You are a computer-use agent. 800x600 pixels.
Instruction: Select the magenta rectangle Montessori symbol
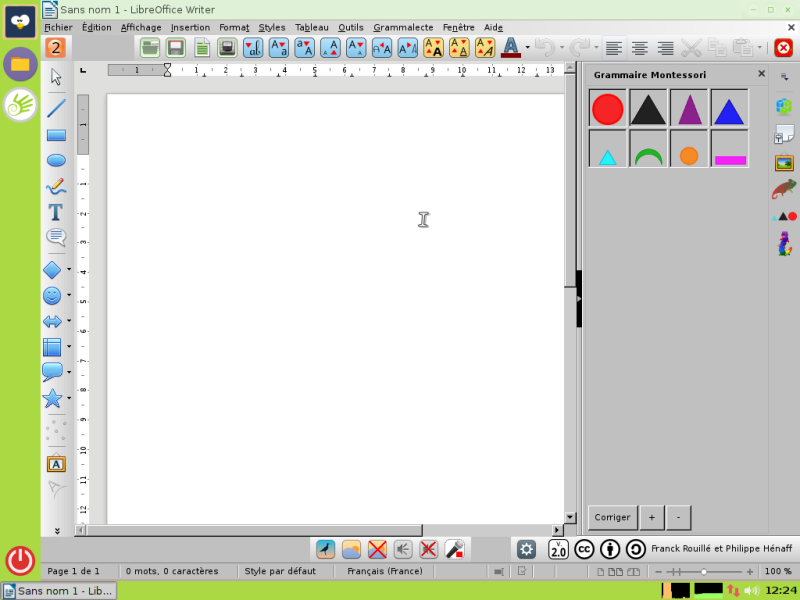[x=730, y=148]
